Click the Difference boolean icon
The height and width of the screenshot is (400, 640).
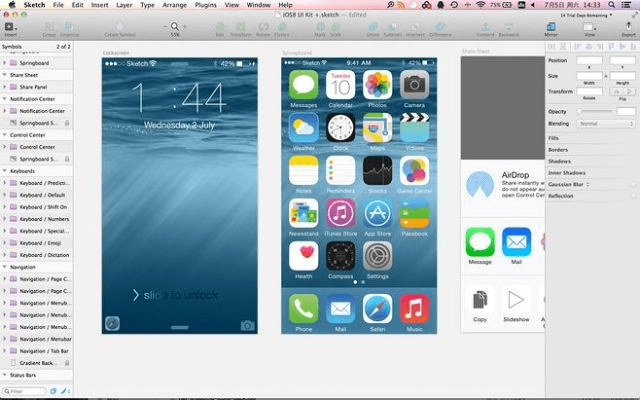click(x=440, y=27)
